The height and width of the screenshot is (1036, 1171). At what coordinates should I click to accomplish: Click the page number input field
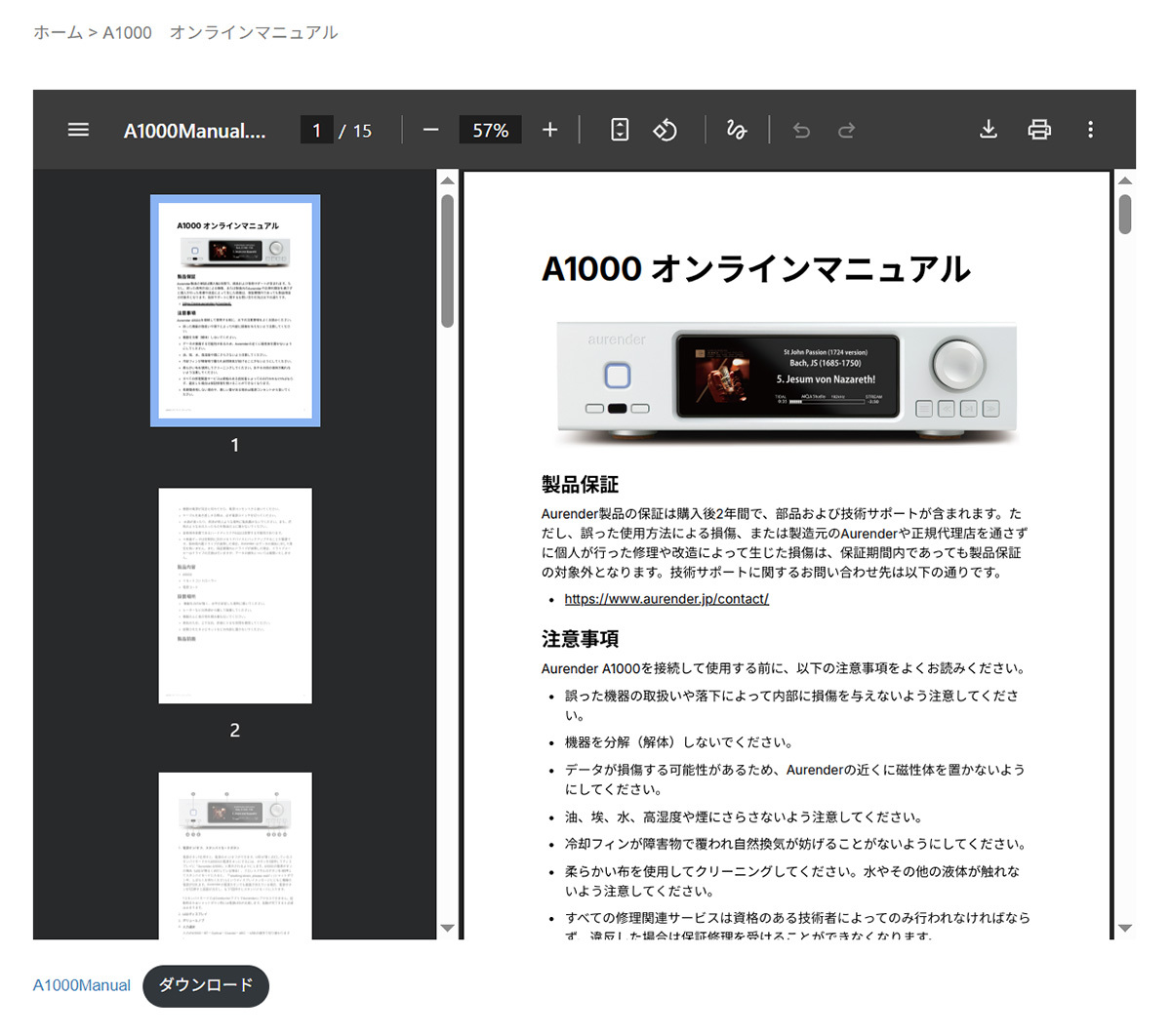[316, 130]
